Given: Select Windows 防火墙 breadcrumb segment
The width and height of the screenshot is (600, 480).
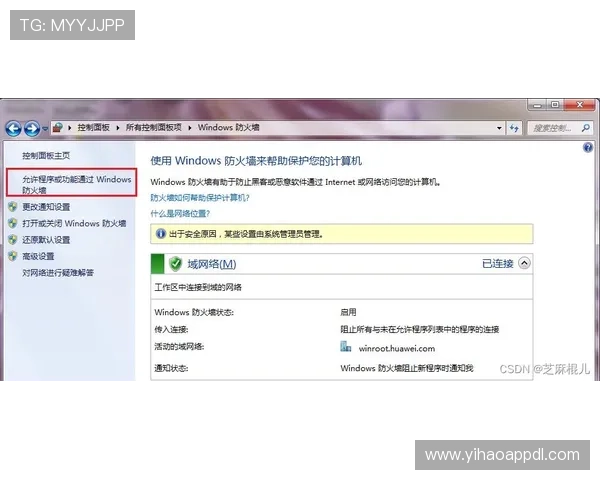Looking at the screenshot, I should (228, 127).
